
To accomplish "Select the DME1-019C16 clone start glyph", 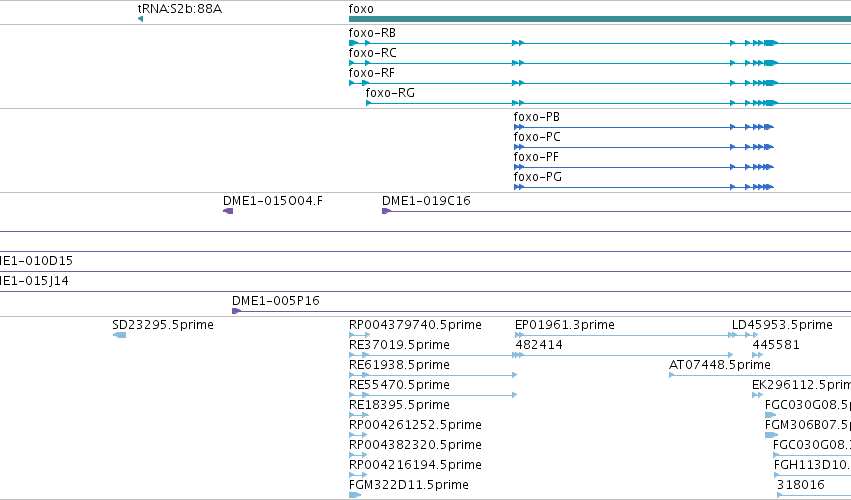I will 386,211.
